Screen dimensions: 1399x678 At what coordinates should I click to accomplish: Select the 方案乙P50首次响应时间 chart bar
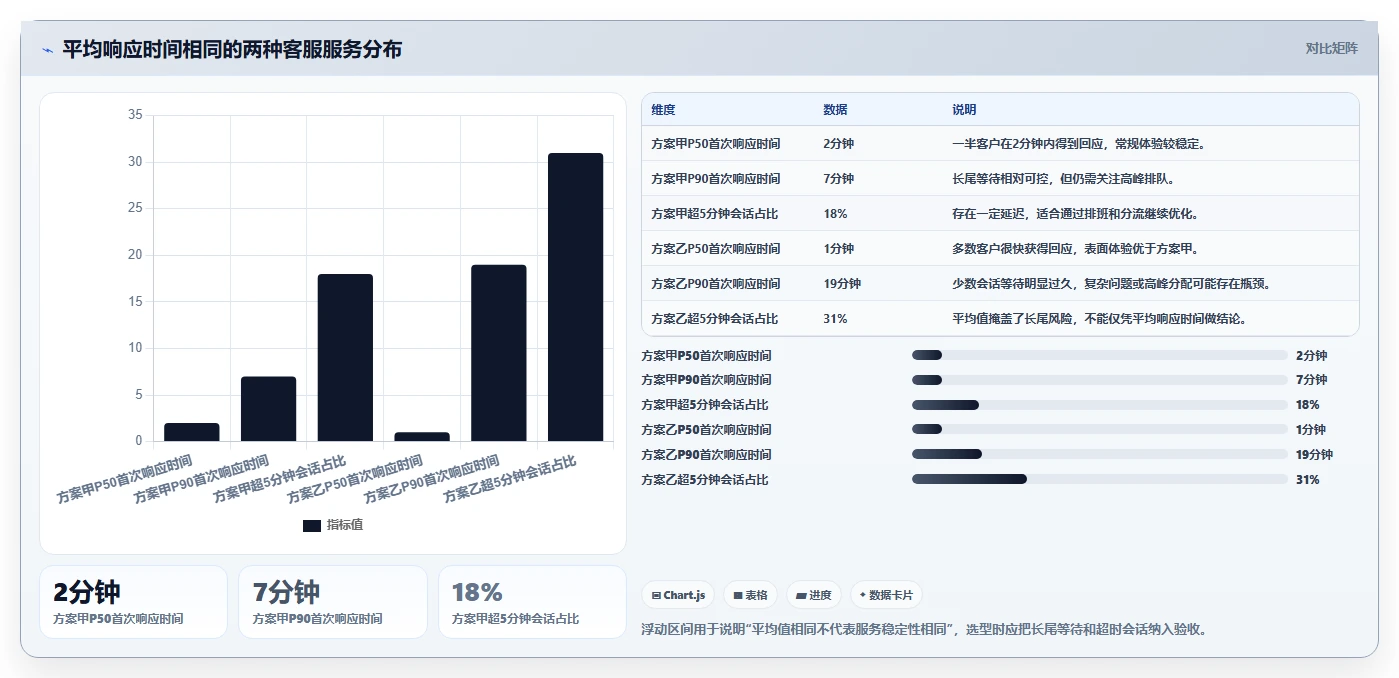click(x=422, y=437)
